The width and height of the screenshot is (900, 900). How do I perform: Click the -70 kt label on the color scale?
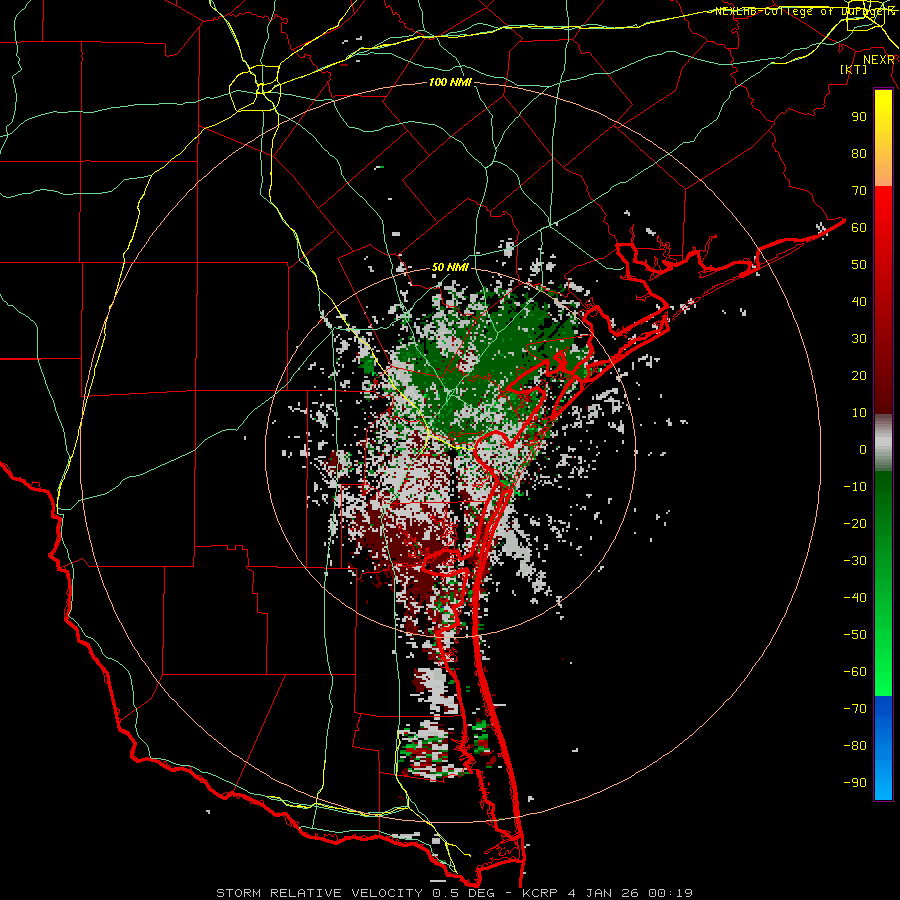click(855, 709)
